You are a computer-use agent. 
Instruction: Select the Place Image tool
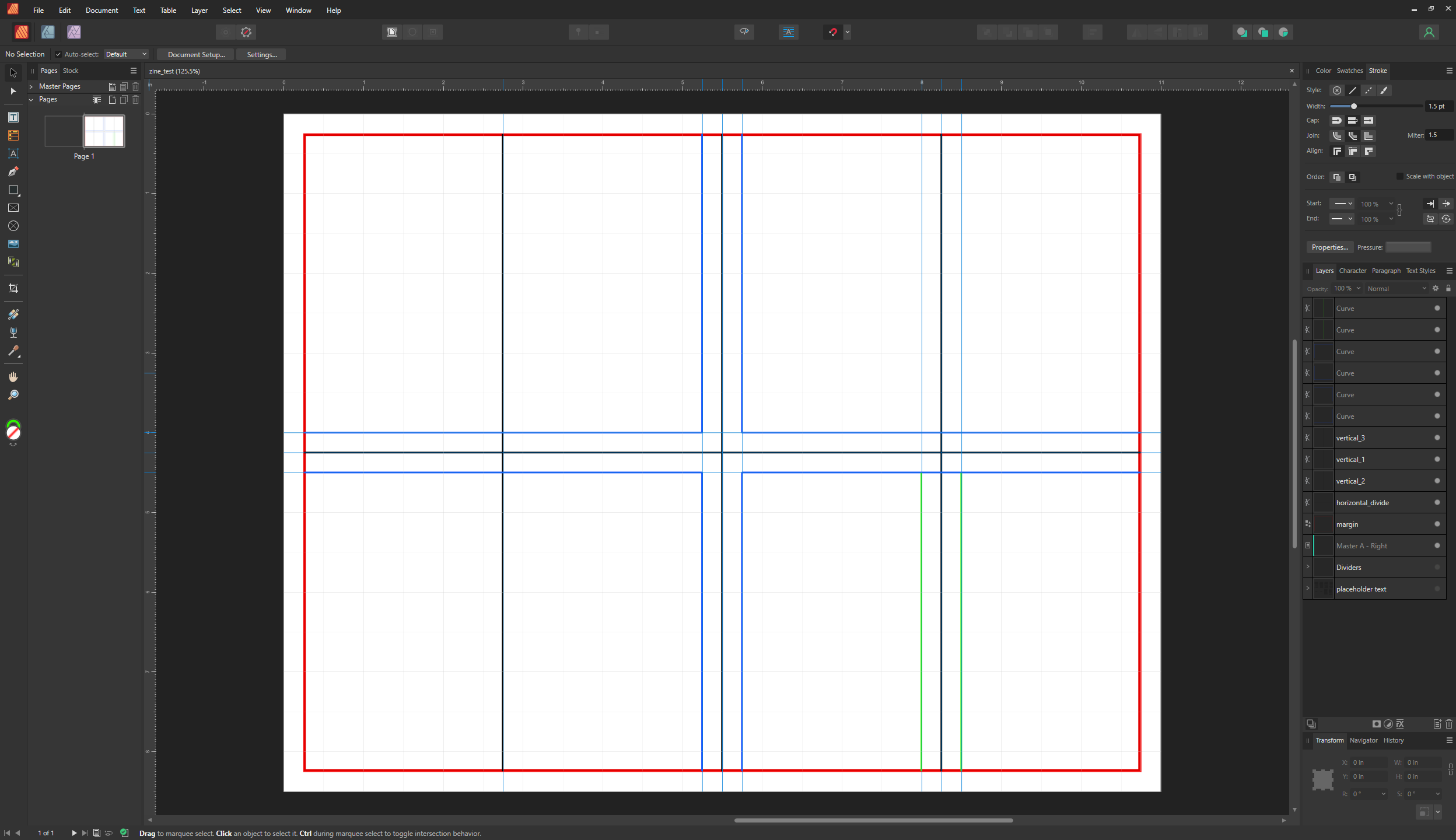13,244
